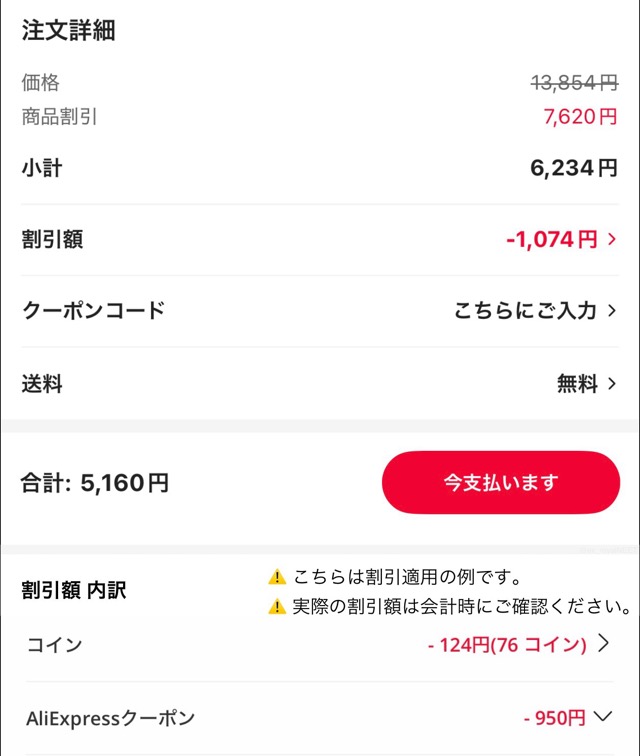
Task: Click the -950円 AliExpress coupon amount
Action: tap(554, 718)
